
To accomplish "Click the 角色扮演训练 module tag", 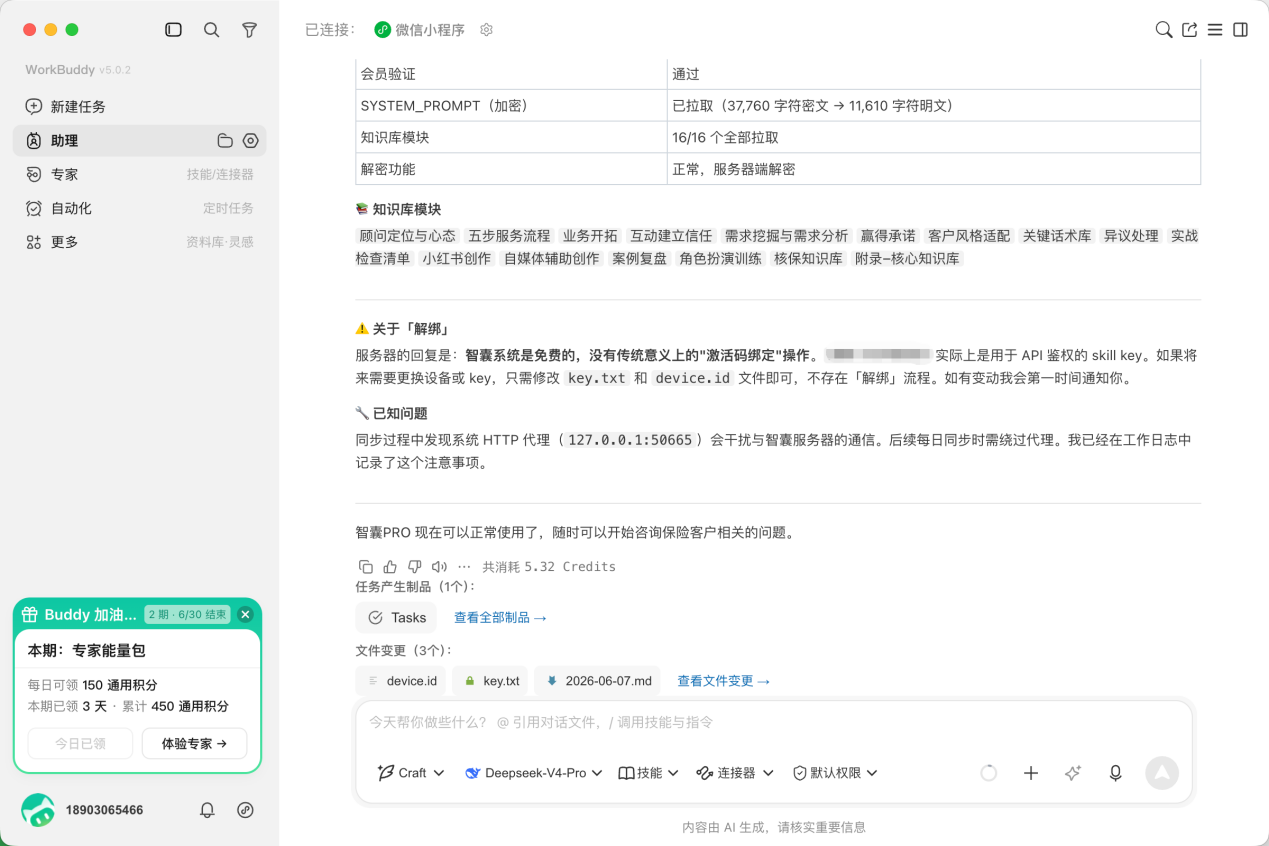I will click(x=720, y=258).
